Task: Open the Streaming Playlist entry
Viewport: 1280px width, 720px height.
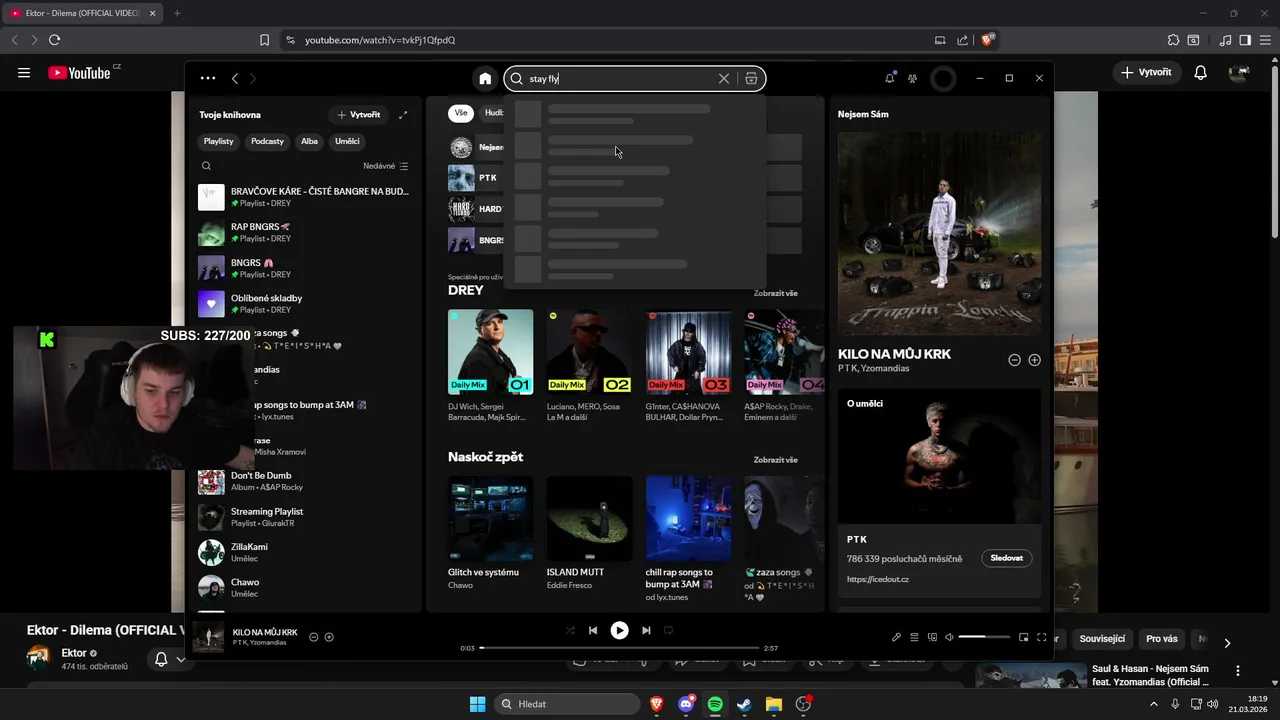Action: 304,517
